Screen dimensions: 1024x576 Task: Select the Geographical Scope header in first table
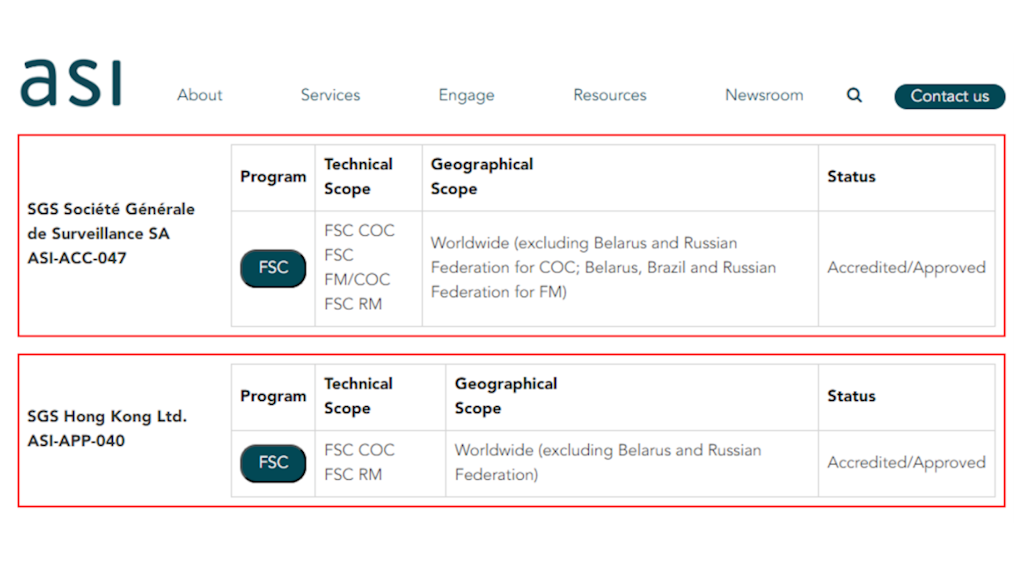482,176
